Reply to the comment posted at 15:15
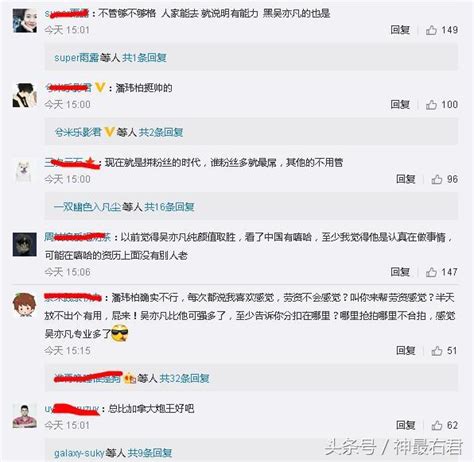The image size is (474, 462). coord(406,350)
